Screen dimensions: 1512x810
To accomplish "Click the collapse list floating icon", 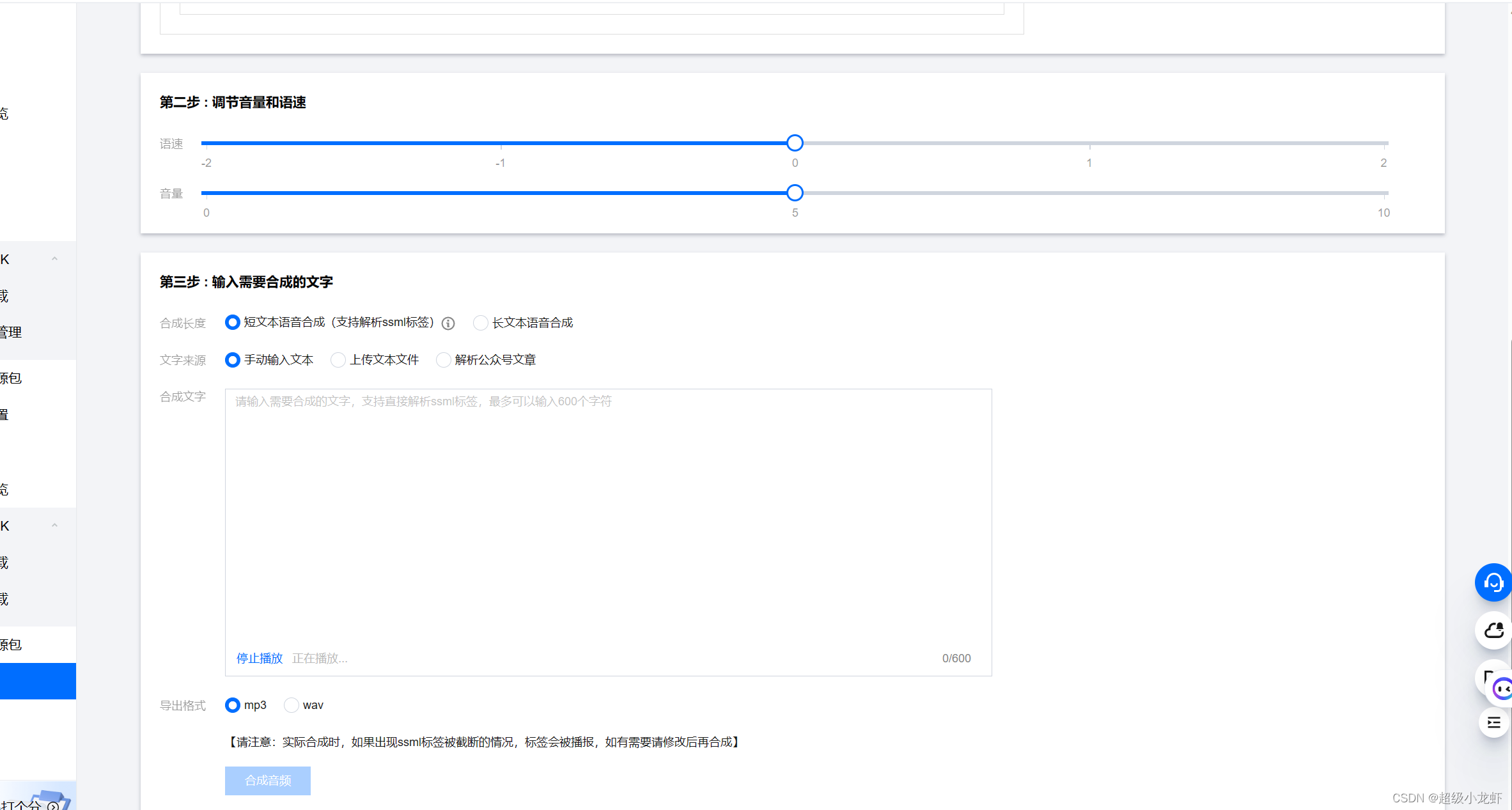I will point(1493,723).
